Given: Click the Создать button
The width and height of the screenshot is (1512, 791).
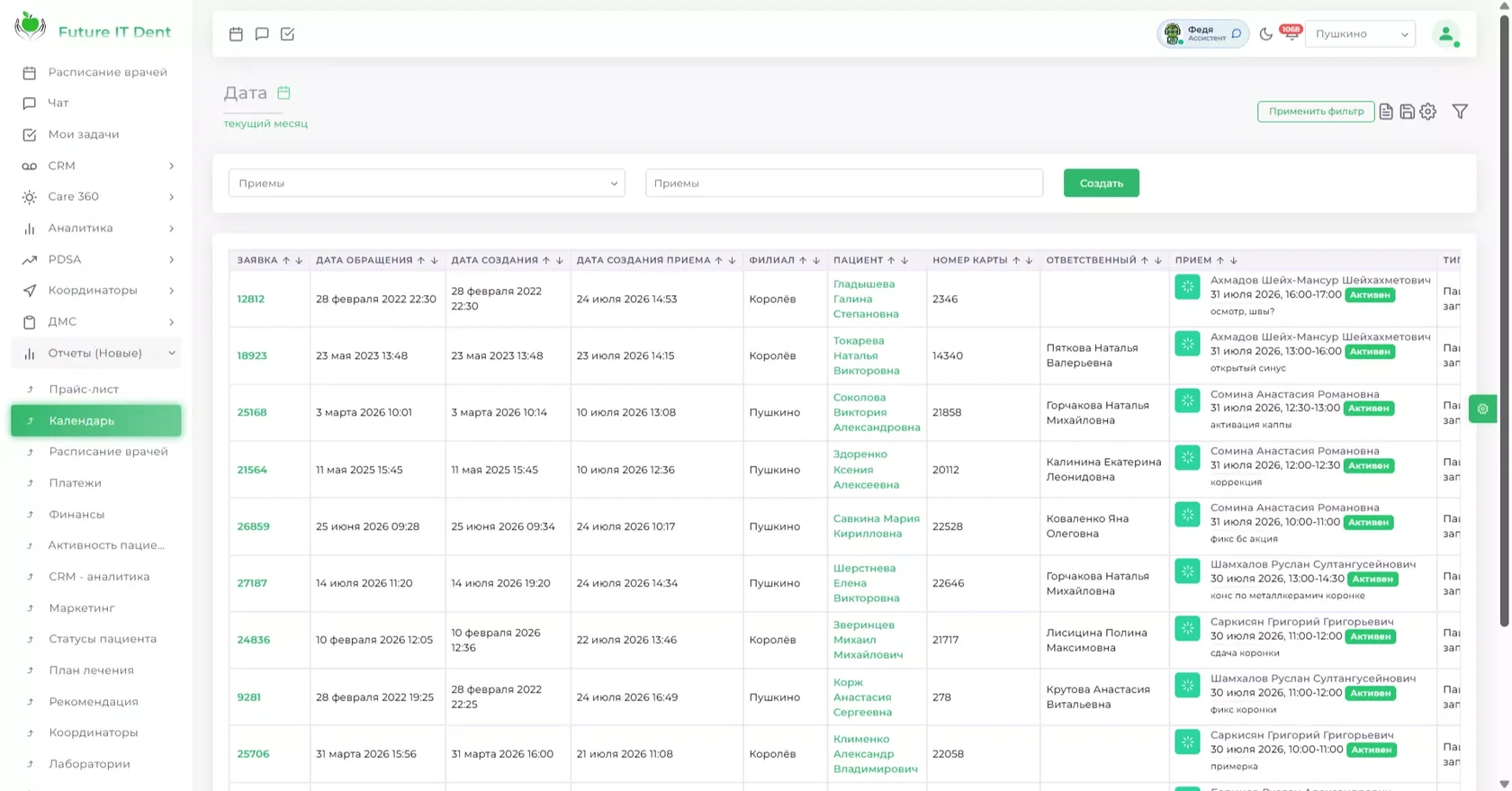Looking at the screenshot, I should click(x=1101, y=183).
